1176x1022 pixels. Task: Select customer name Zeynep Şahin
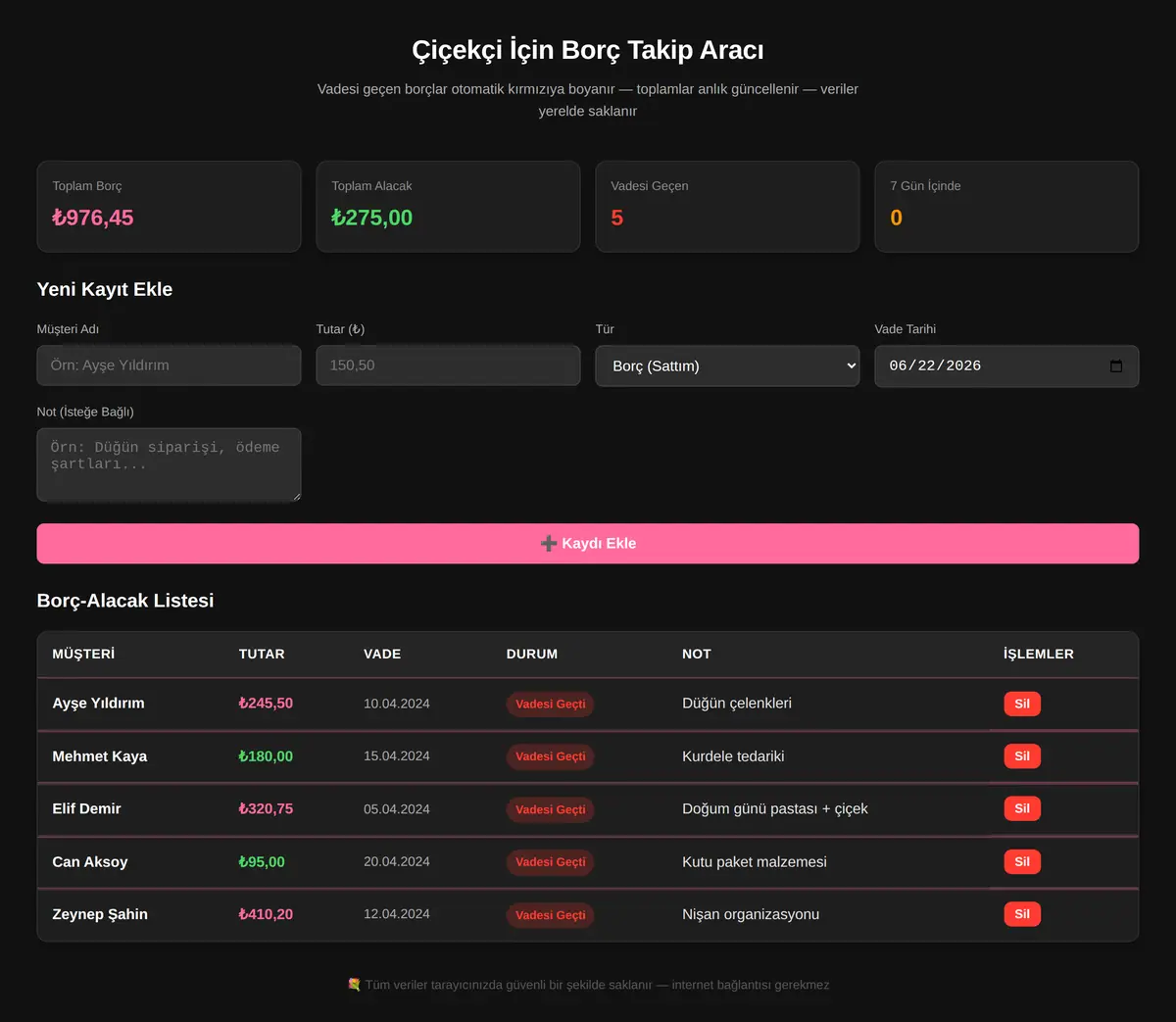point(100,914)
